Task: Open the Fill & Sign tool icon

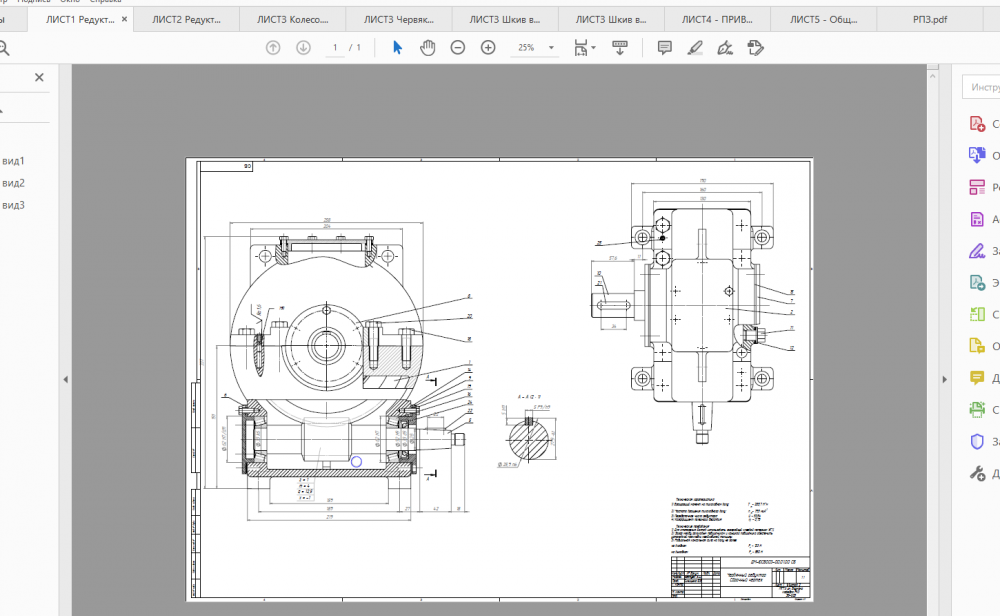Action: coord(977,250)
